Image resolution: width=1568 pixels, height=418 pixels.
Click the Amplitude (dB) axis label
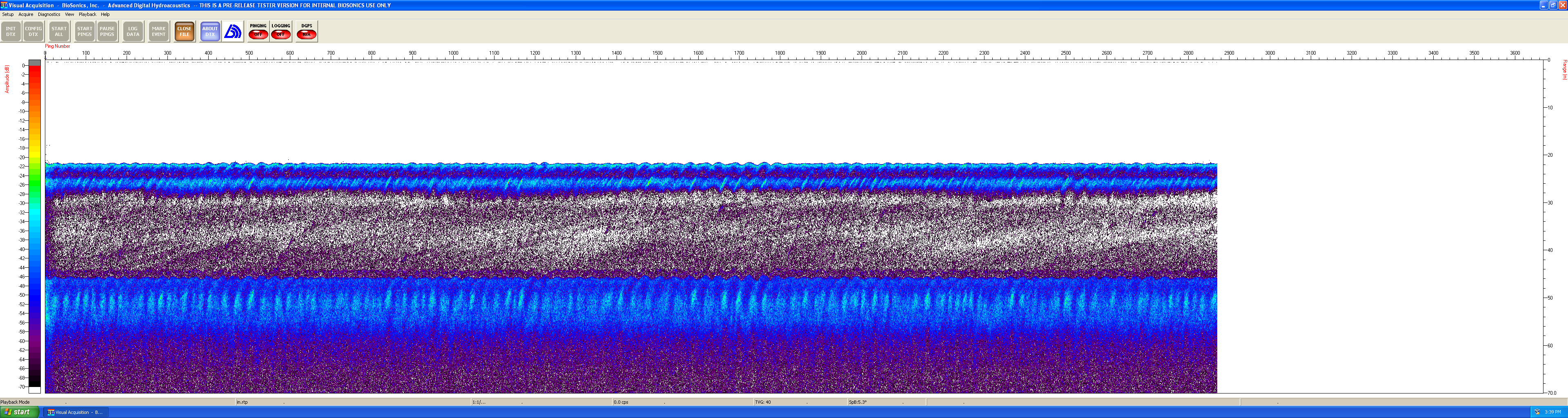coord(7,79)
